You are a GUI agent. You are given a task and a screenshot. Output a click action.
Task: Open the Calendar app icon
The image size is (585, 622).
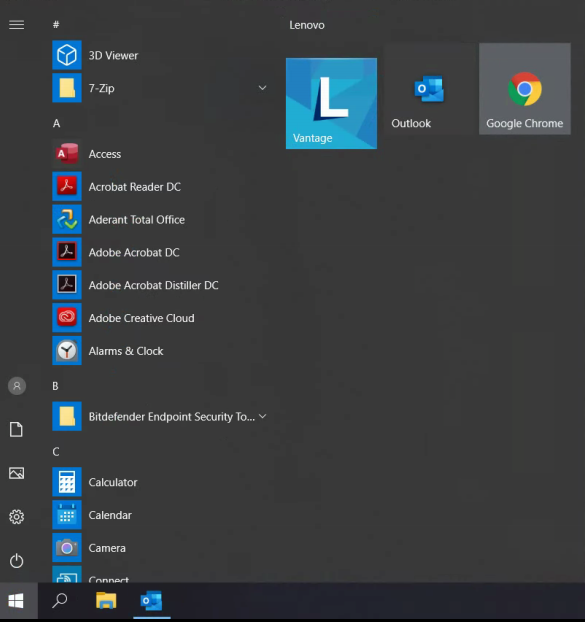click(x=67, y=515)
